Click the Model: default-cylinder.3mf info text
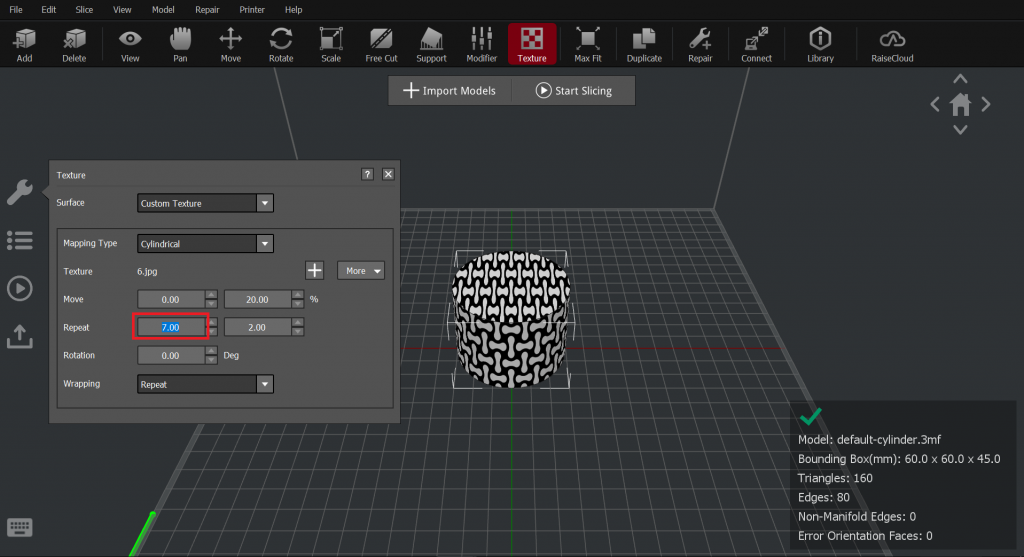The image size is (1024, 557). (869, 439)
